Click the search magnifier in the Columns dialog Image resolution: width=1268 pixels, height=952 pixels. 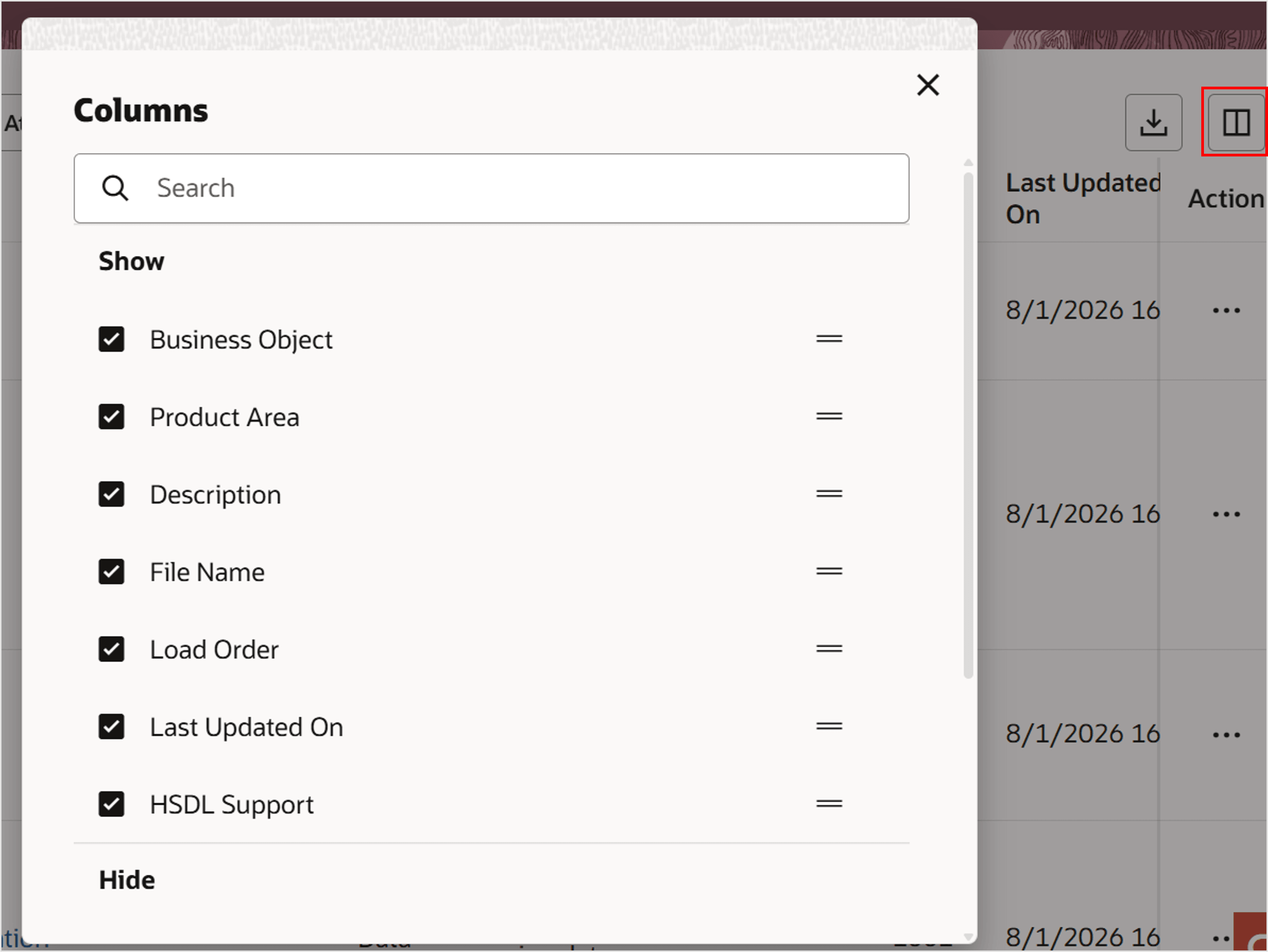(116, 188)
